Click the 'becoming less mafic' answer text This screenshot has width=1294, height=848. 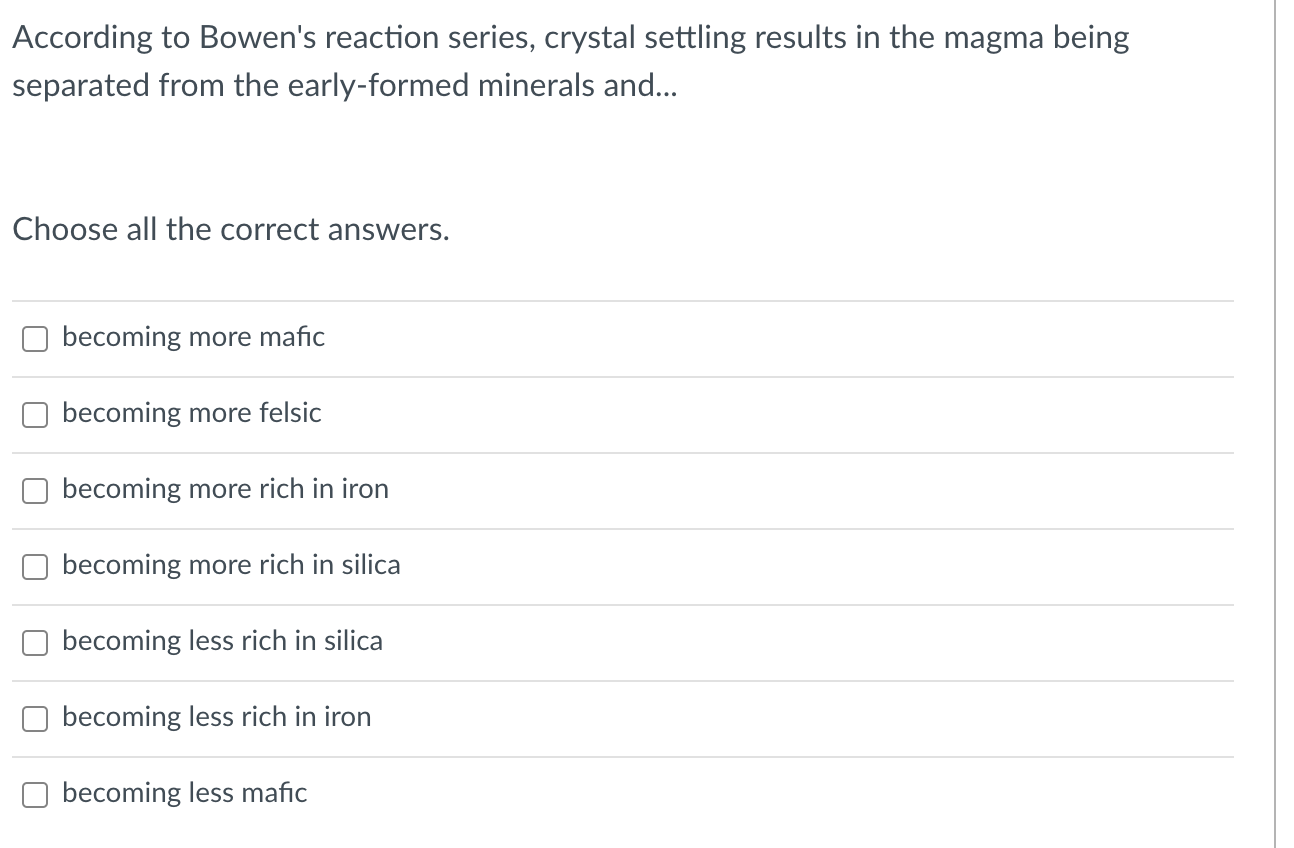184,793
